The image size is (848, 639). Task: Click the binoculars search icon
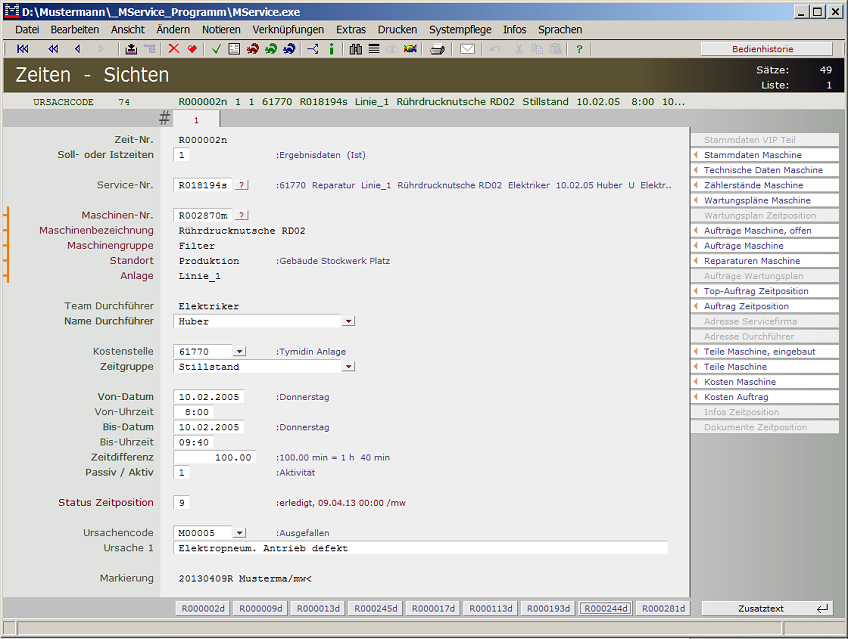point(356,49)
